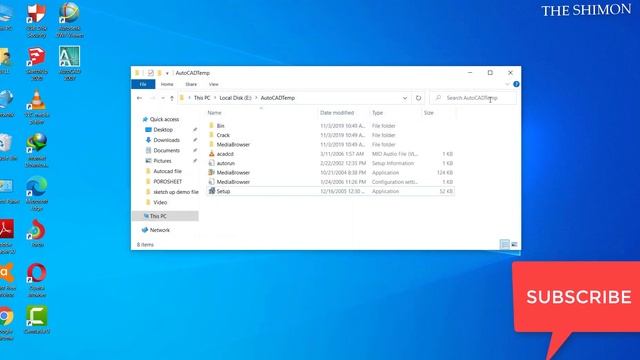Open the View ribbon tab

point(213,84)
